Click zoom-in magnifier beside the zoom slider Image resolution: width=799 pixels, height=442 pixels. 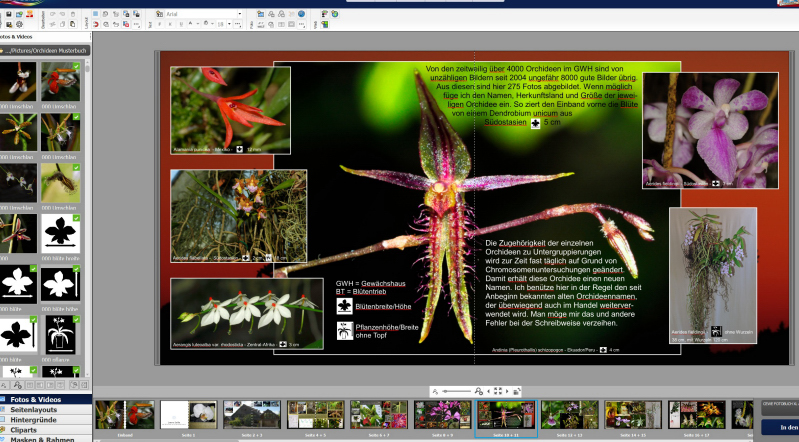point(479,391)
